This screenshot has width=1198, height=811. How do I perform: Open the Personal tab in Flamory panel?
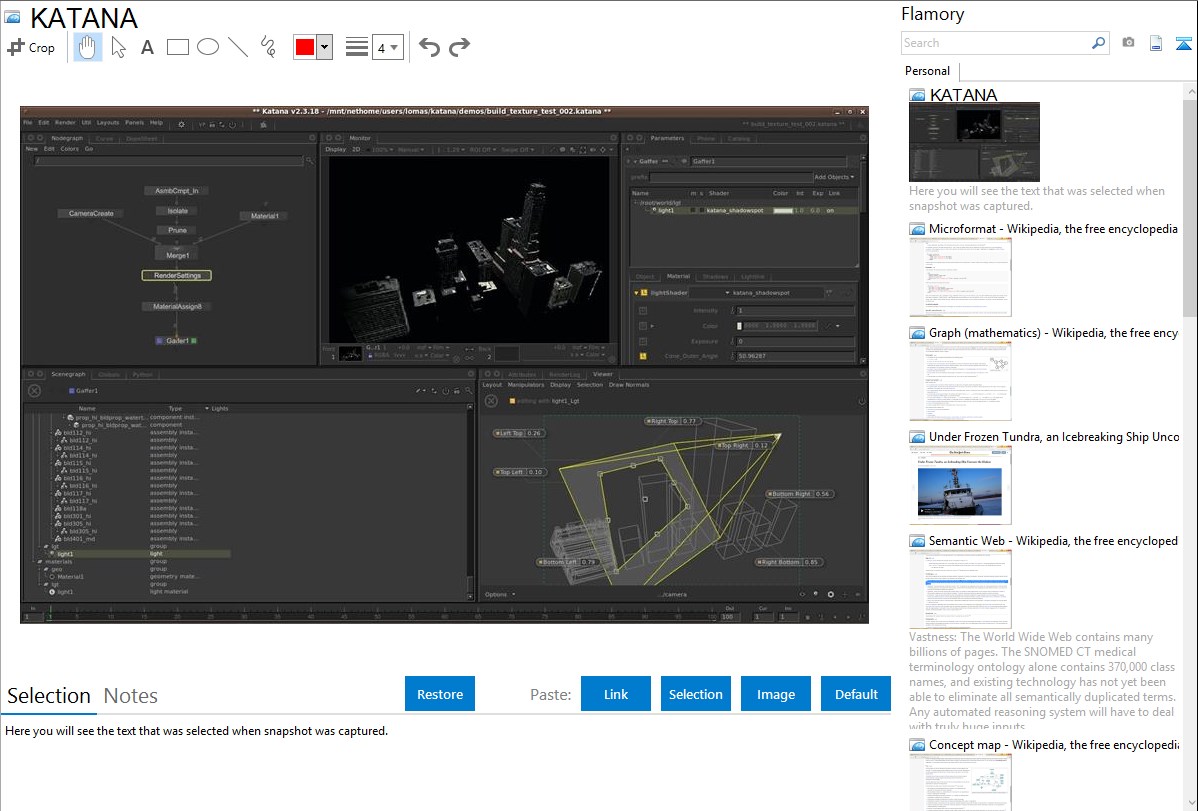(x=927, y=71)
